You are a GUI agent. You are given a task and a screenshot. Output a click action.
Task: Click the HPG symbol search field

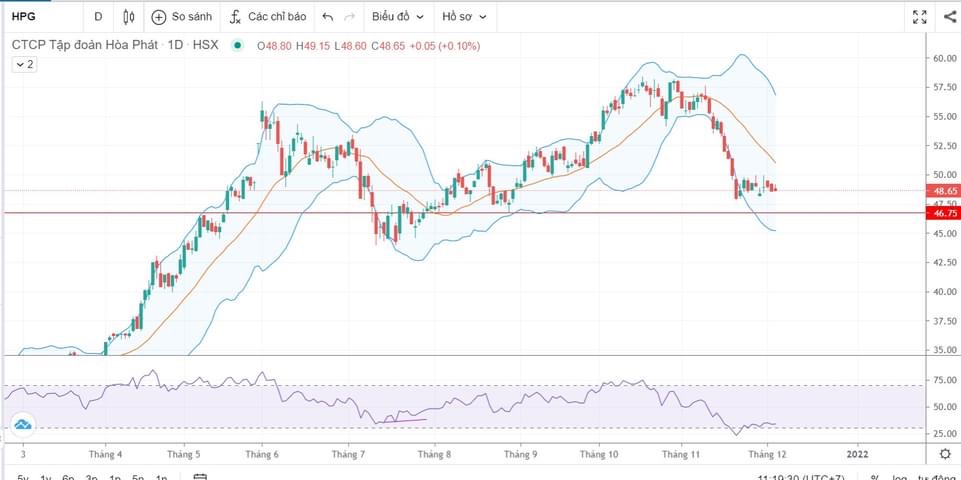click(42, 17)
